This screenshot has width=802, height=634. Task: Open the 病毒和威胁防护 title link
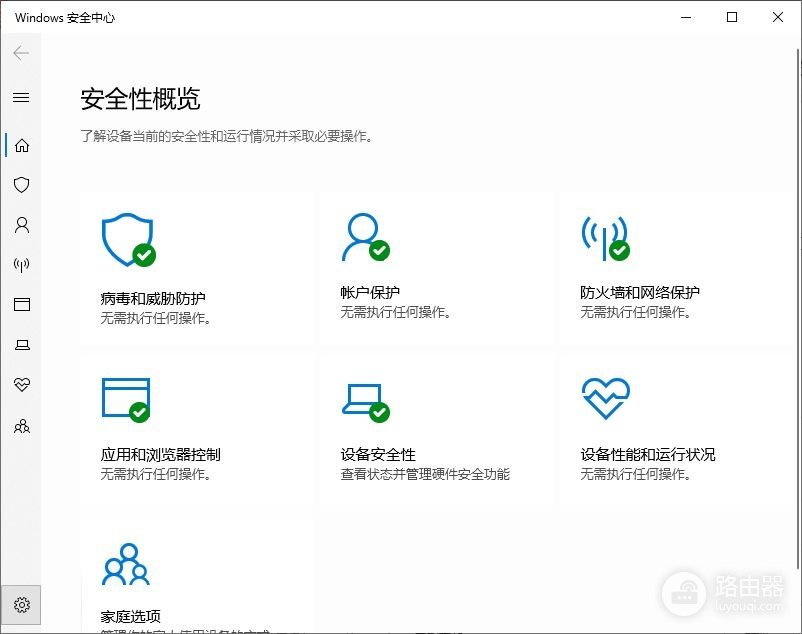tap(153, 298)
